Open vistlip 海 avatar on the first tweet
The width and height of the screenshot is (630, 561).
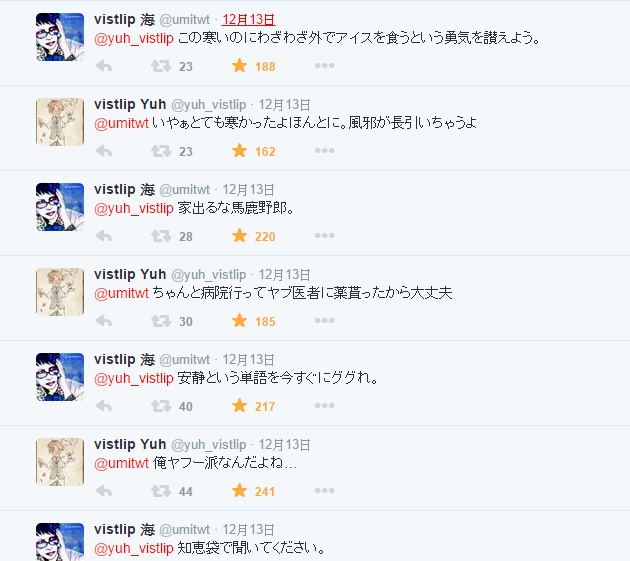pos(60,37)
